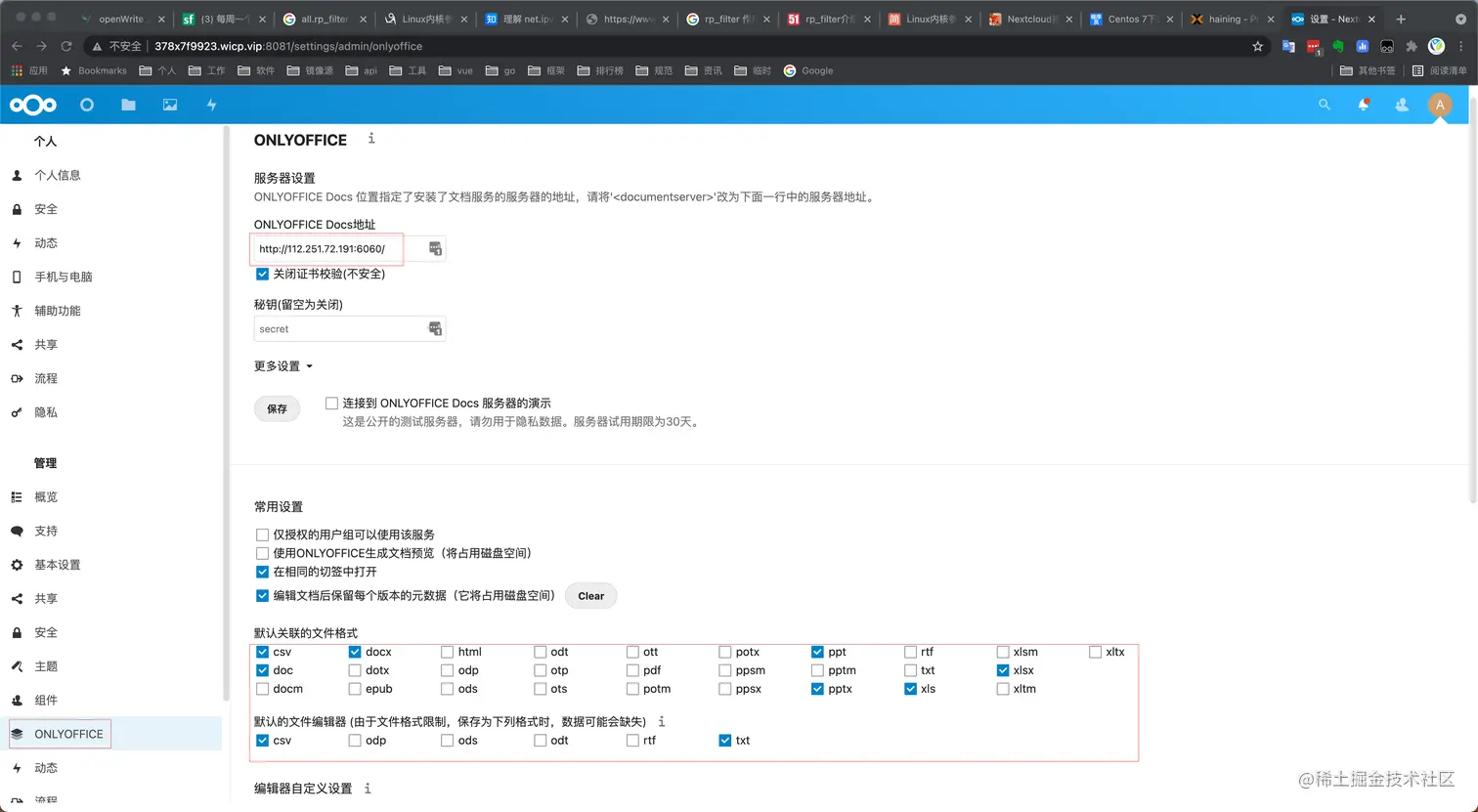Enable 连接到 ONLYOFFICE Docs 服务器的演示 checkbox

[332, 404]
